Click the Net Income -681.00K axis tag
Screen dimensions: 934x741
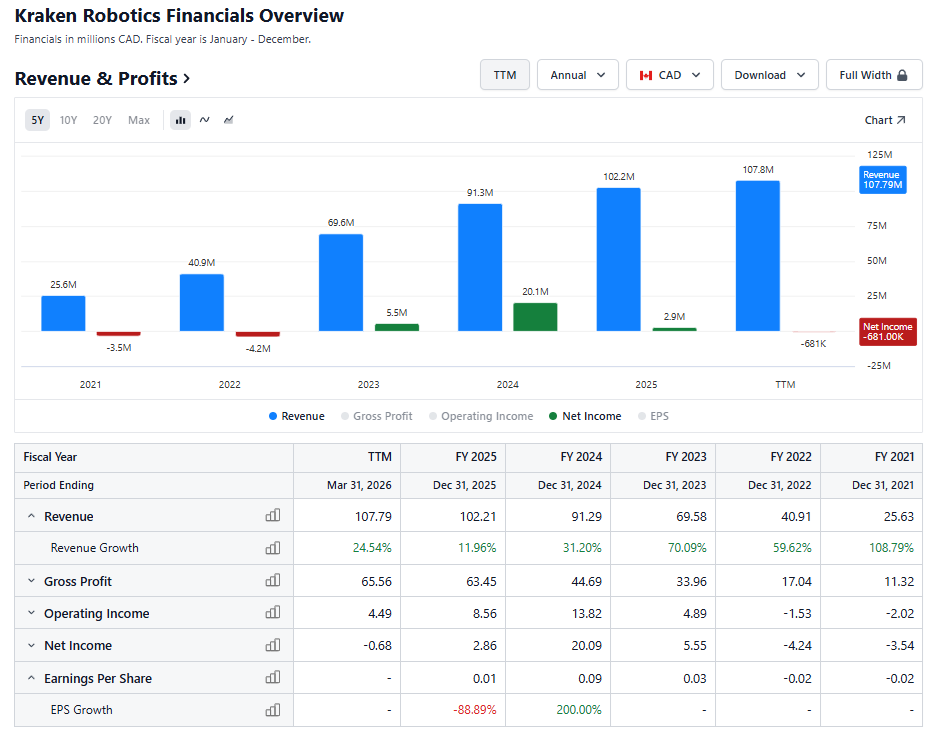[x=888, y=332]
